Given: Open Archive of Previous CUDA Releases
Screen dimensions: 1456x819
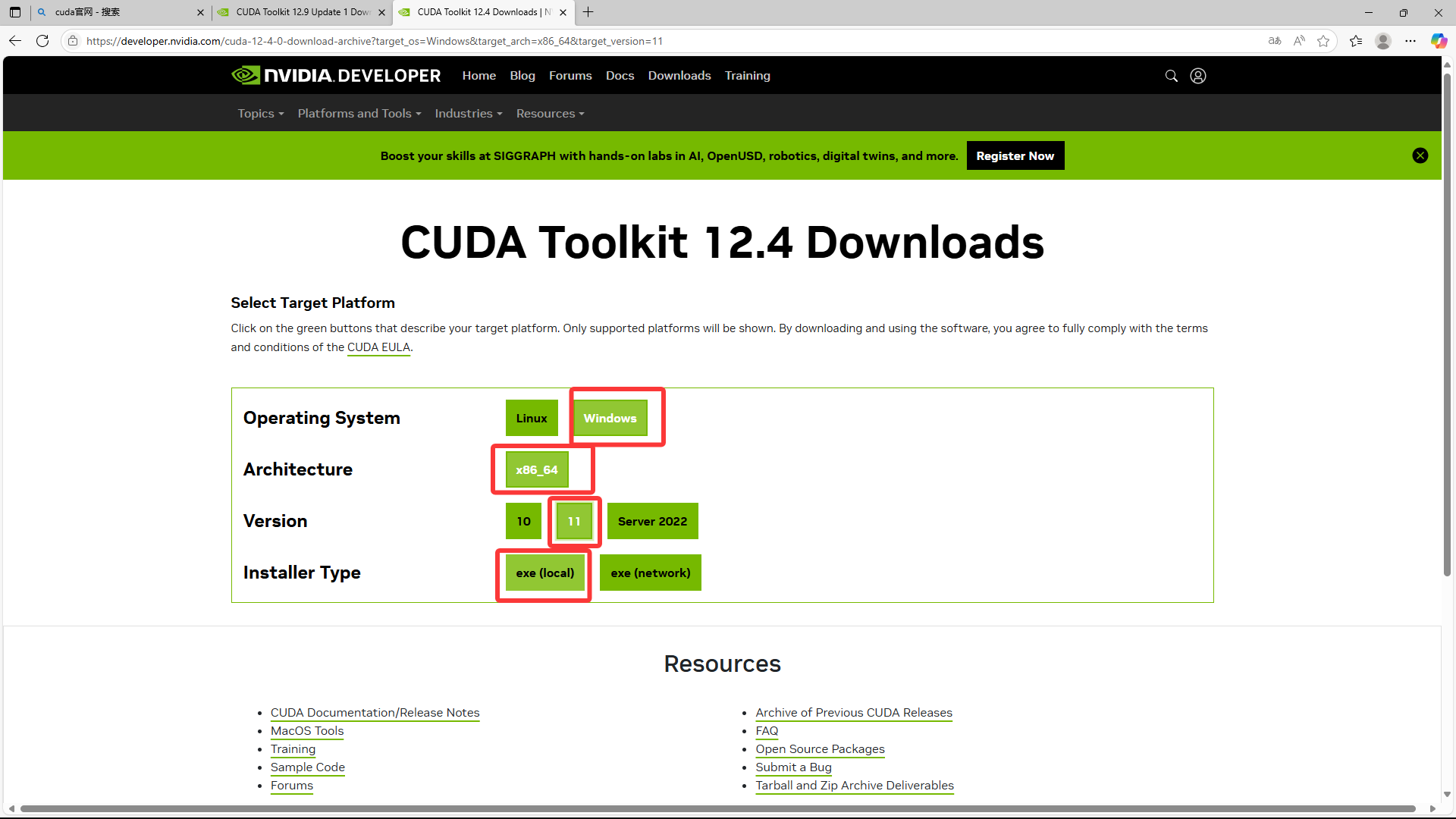Looking at the screenshot, I should click(x=854, y=713).
